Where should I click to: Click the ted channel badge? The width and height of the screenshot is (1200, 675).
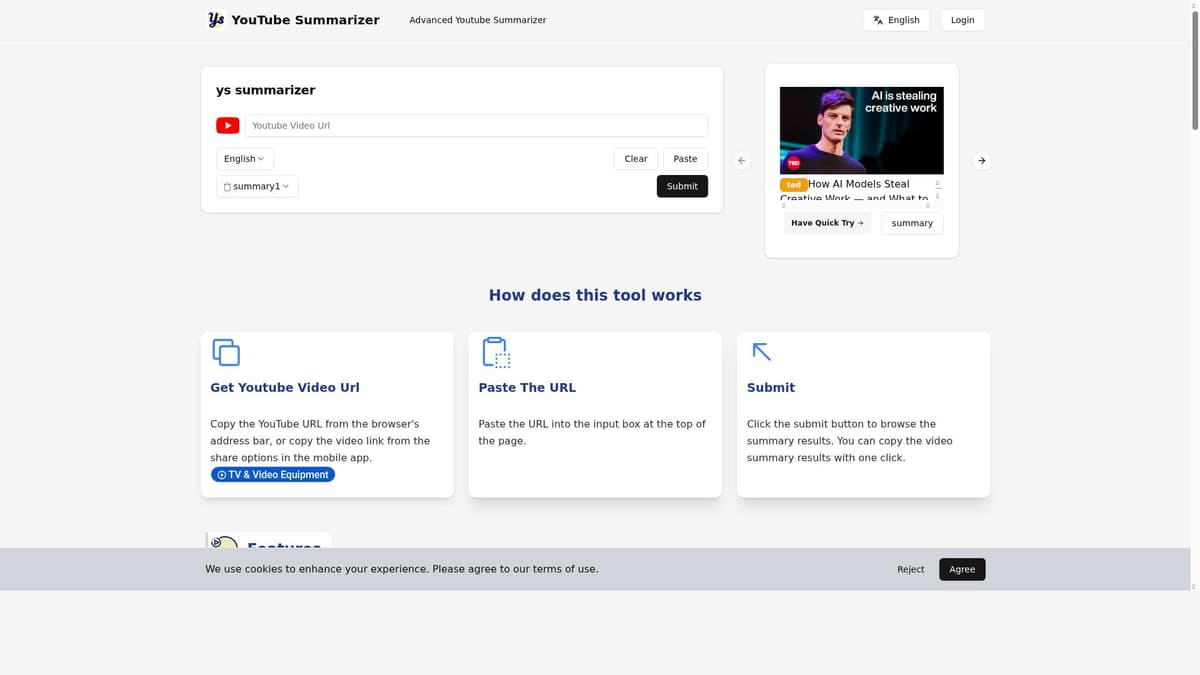pos(793,185)
